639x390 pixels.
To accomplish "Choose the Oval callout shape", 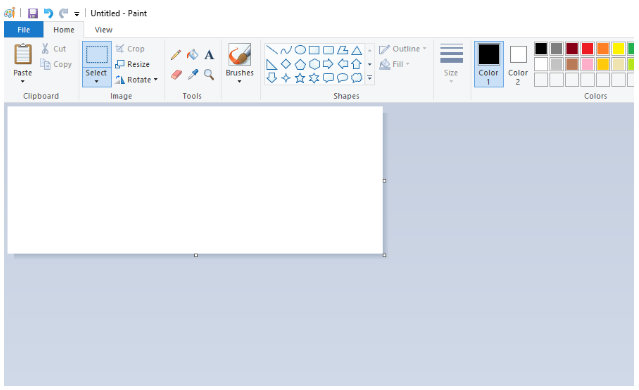I will [x=343, y=78].
